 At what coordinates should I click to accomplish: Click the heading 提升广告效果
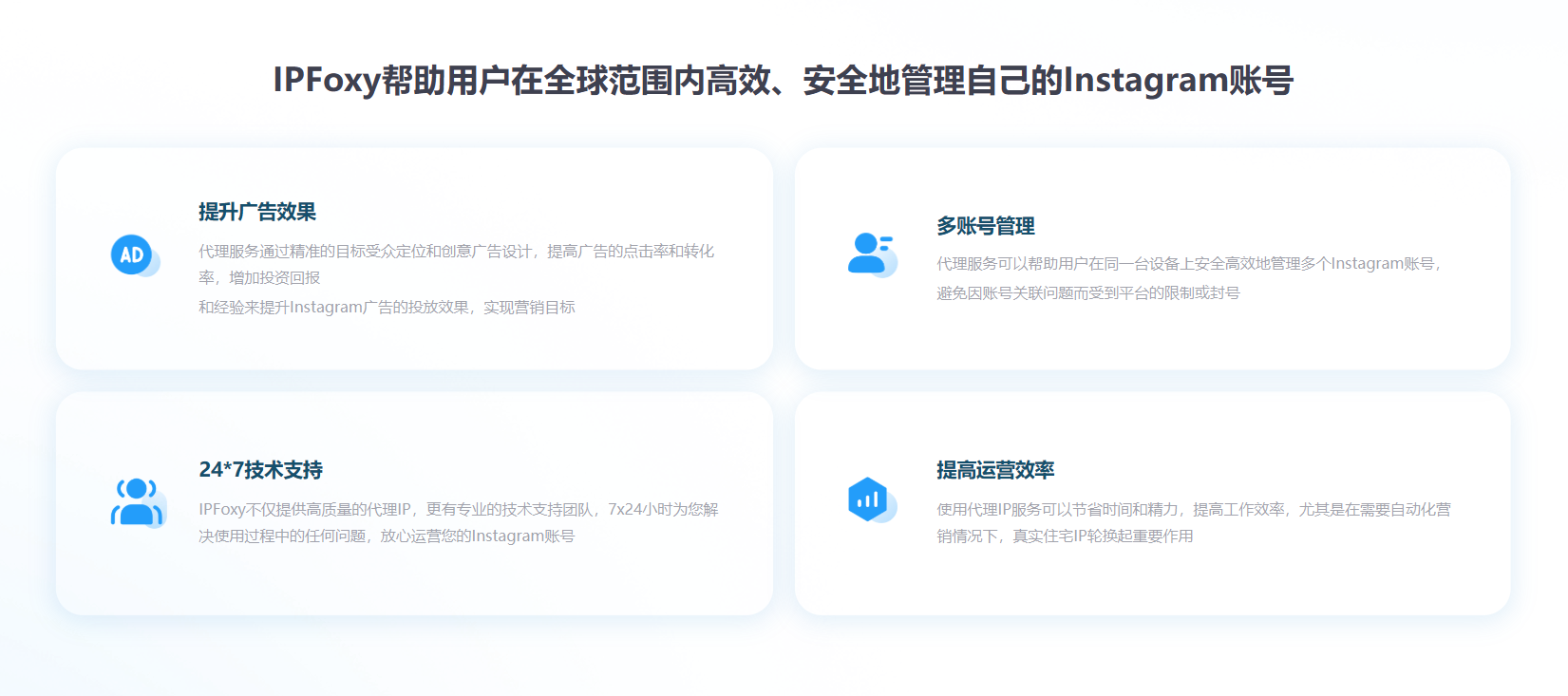coord(257,212)
